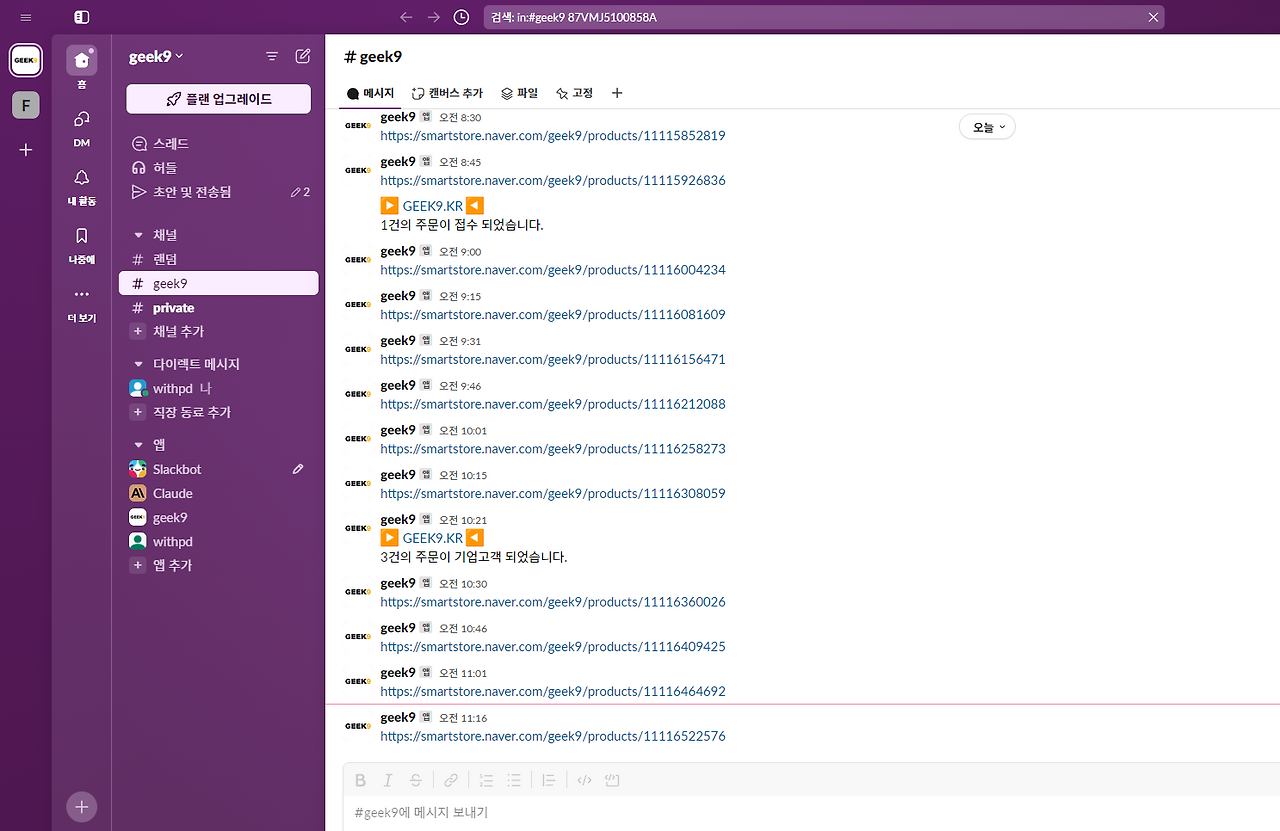1280x831 pixels.
Task: Open the DM section in the left sidebar
Action: pyautogui.click(x=80, y=127)
